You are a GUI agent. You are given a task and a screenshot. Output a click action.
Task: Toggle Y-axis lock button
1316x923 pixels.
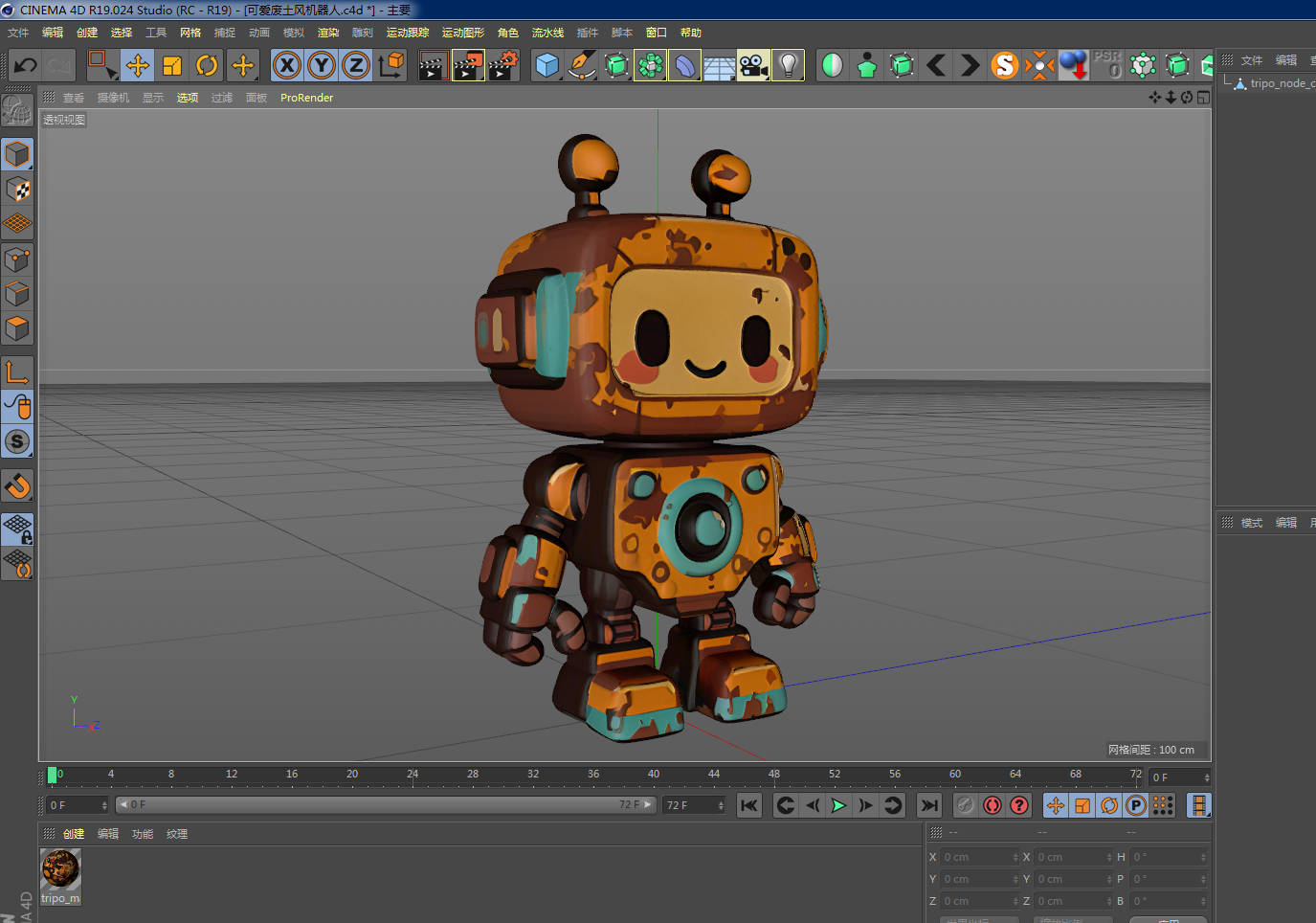pyautogui.click(x=322, y=65)
